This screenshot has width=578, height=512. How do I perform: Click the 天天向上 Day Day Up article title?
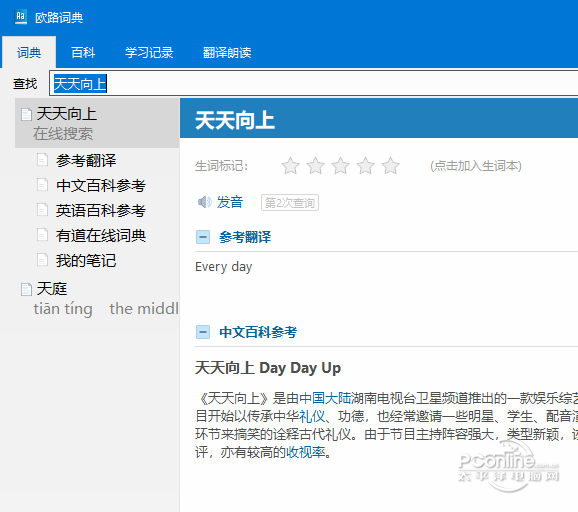click(x=268, y=368)
